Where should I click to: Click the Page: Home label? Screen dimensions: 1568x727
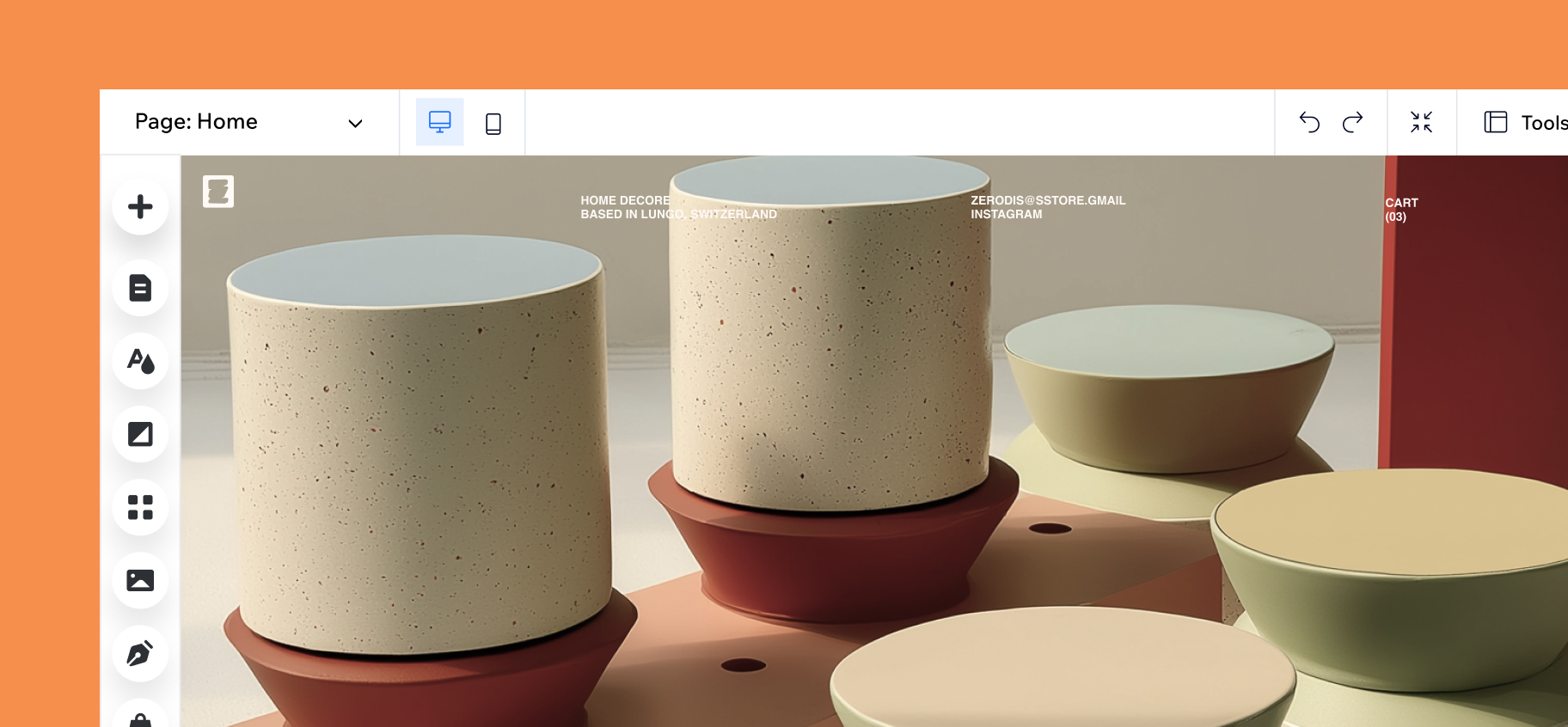[196, 122]
